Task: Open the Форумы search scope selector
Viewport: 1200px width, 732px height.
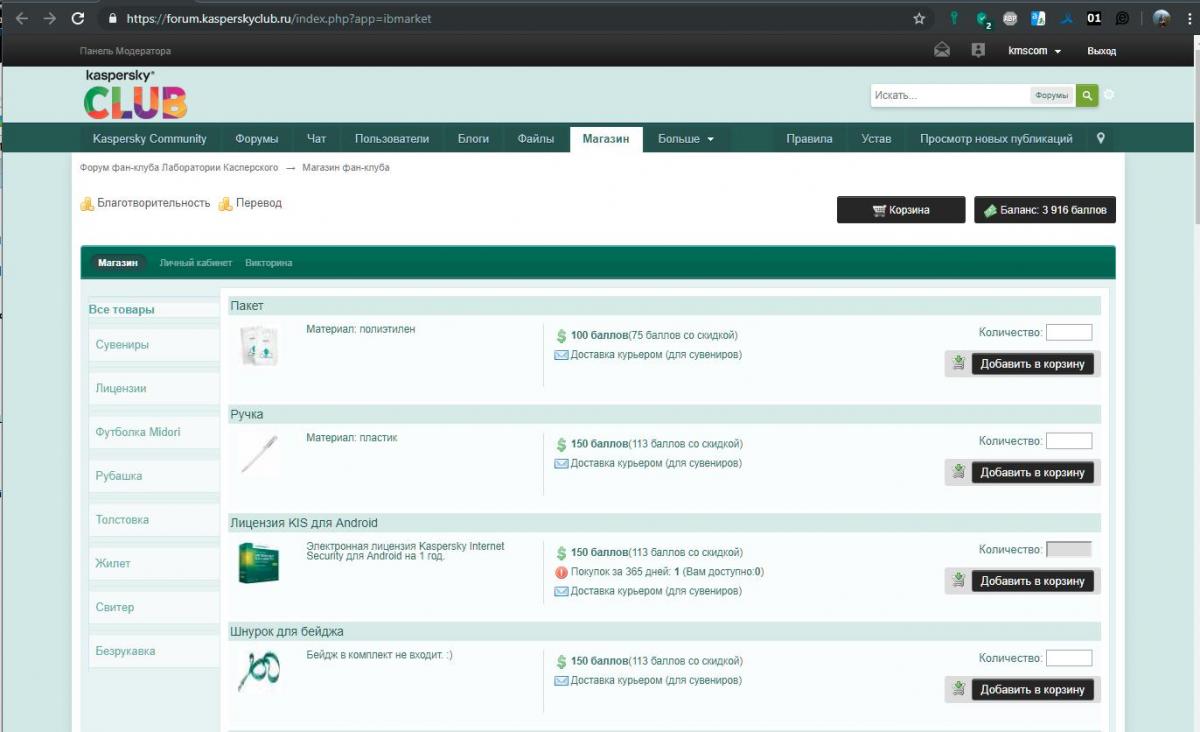Action: pyautogui.click(x=1051, y=95)
